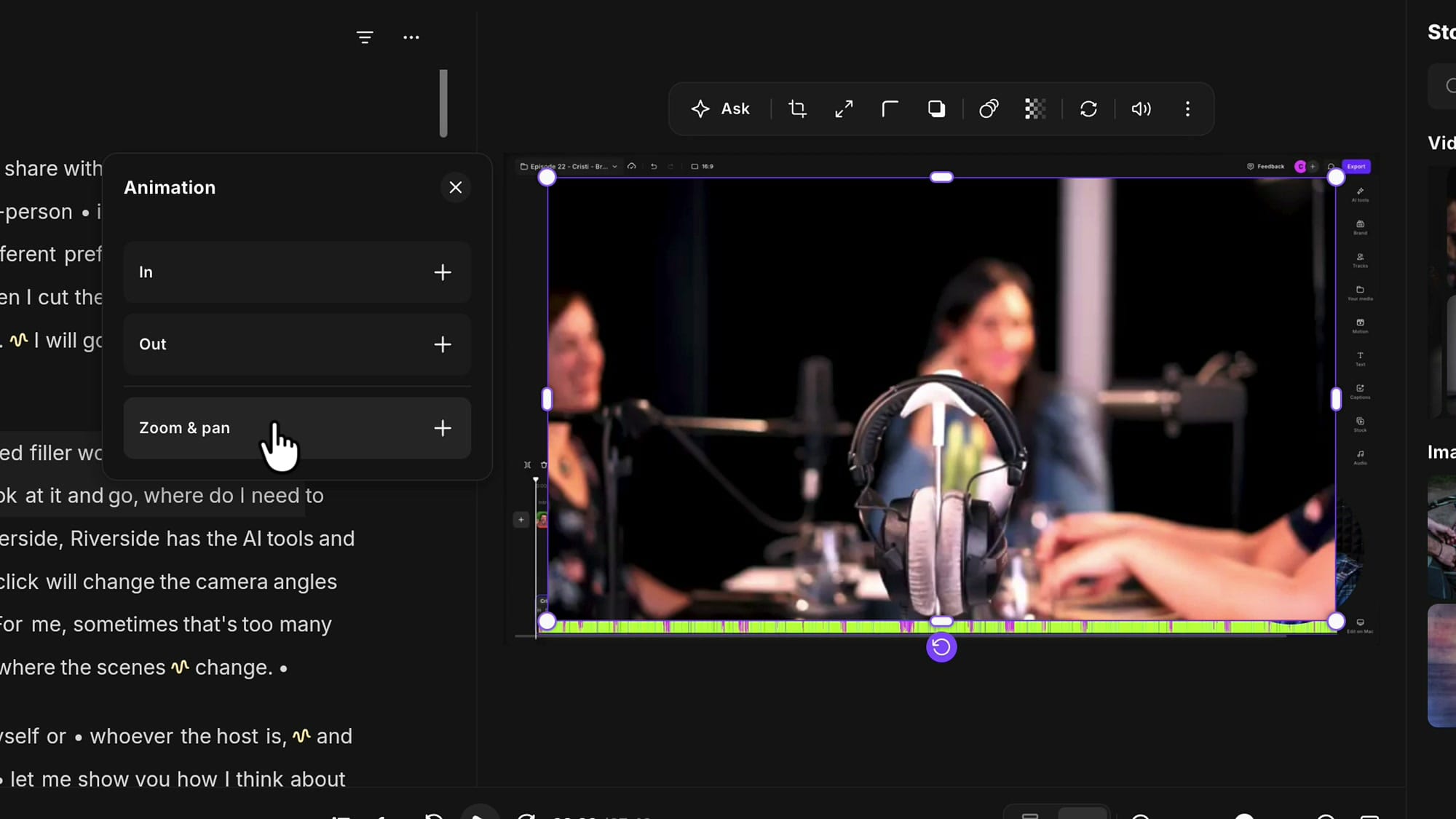The height and width of the screenshot is (819, 1456).
Task: Click the left-middle edge handle of the selection
Action: 547,399
